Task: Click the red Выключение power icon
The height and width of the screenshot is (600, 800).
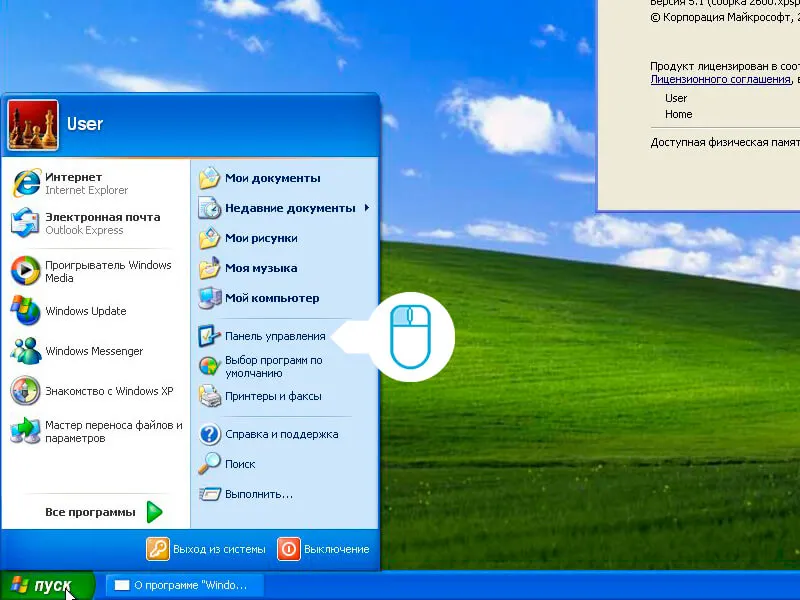Action: (x=289, y=549)
